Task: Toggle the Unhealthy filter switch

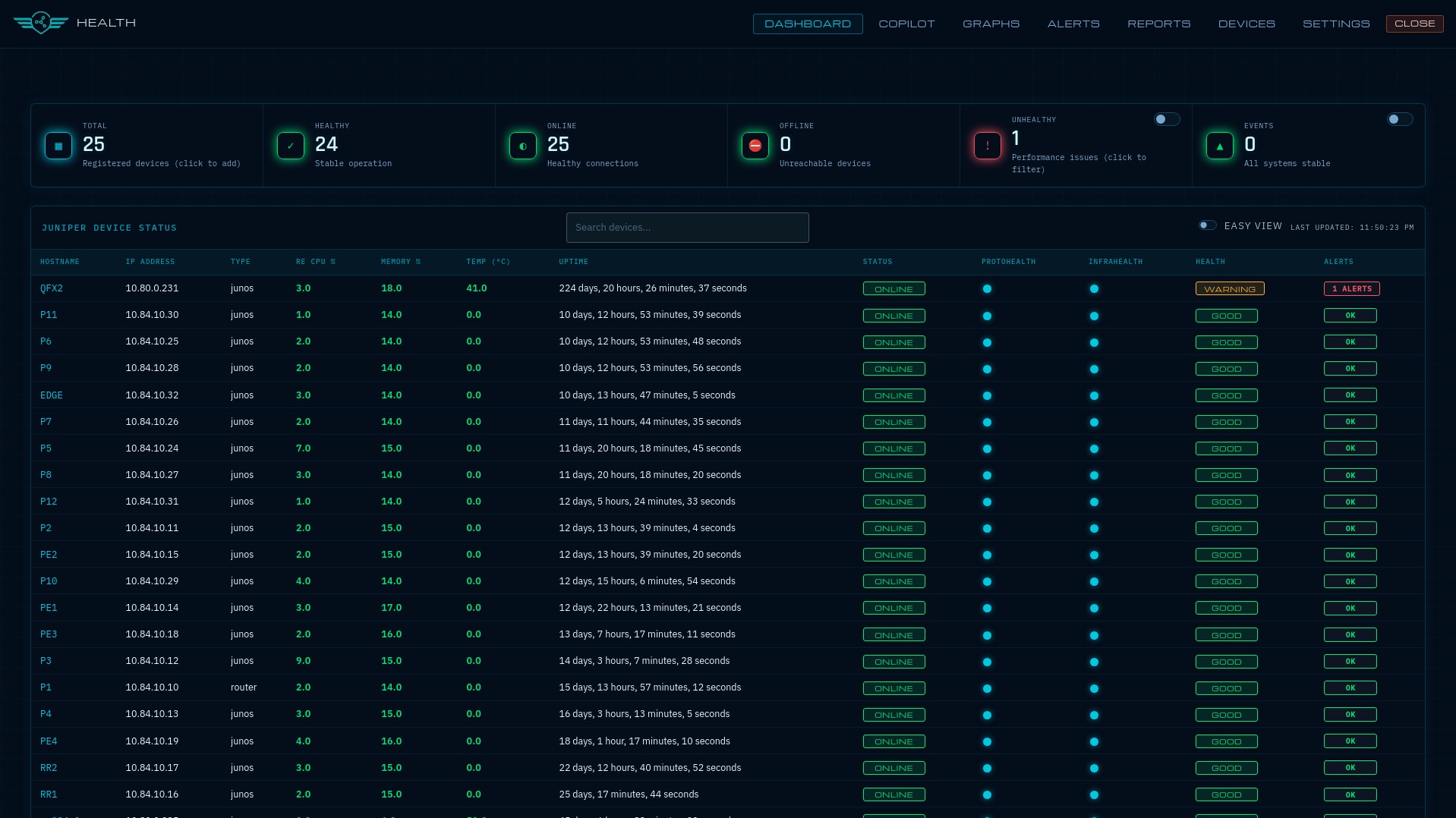Action: [1167, 119]
